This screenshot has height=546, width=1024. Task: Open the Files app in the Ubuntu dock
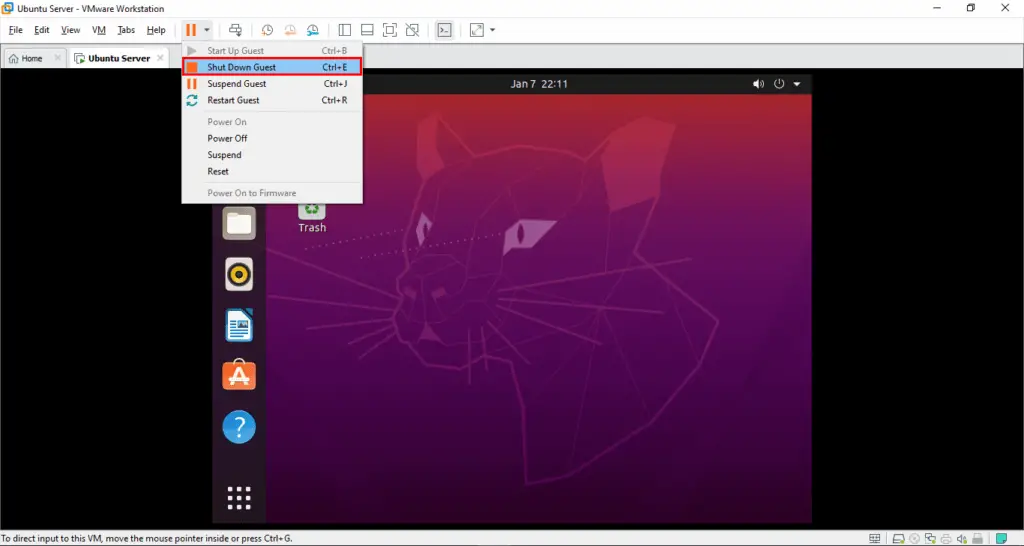[x=239, y=223]
